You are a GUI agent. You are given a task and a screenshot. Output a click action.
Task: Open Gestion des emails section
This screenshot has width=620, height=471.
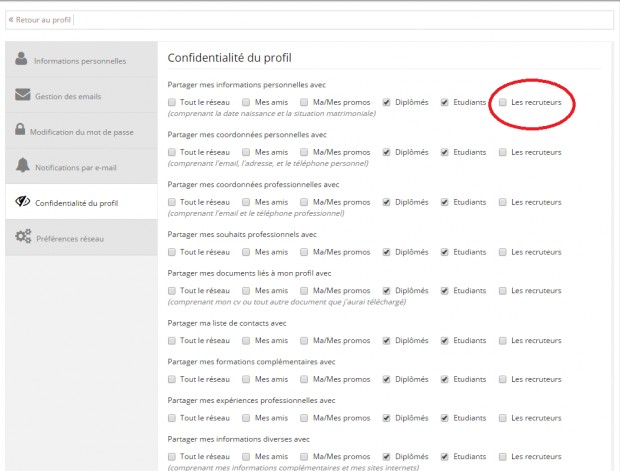point(81,95)
